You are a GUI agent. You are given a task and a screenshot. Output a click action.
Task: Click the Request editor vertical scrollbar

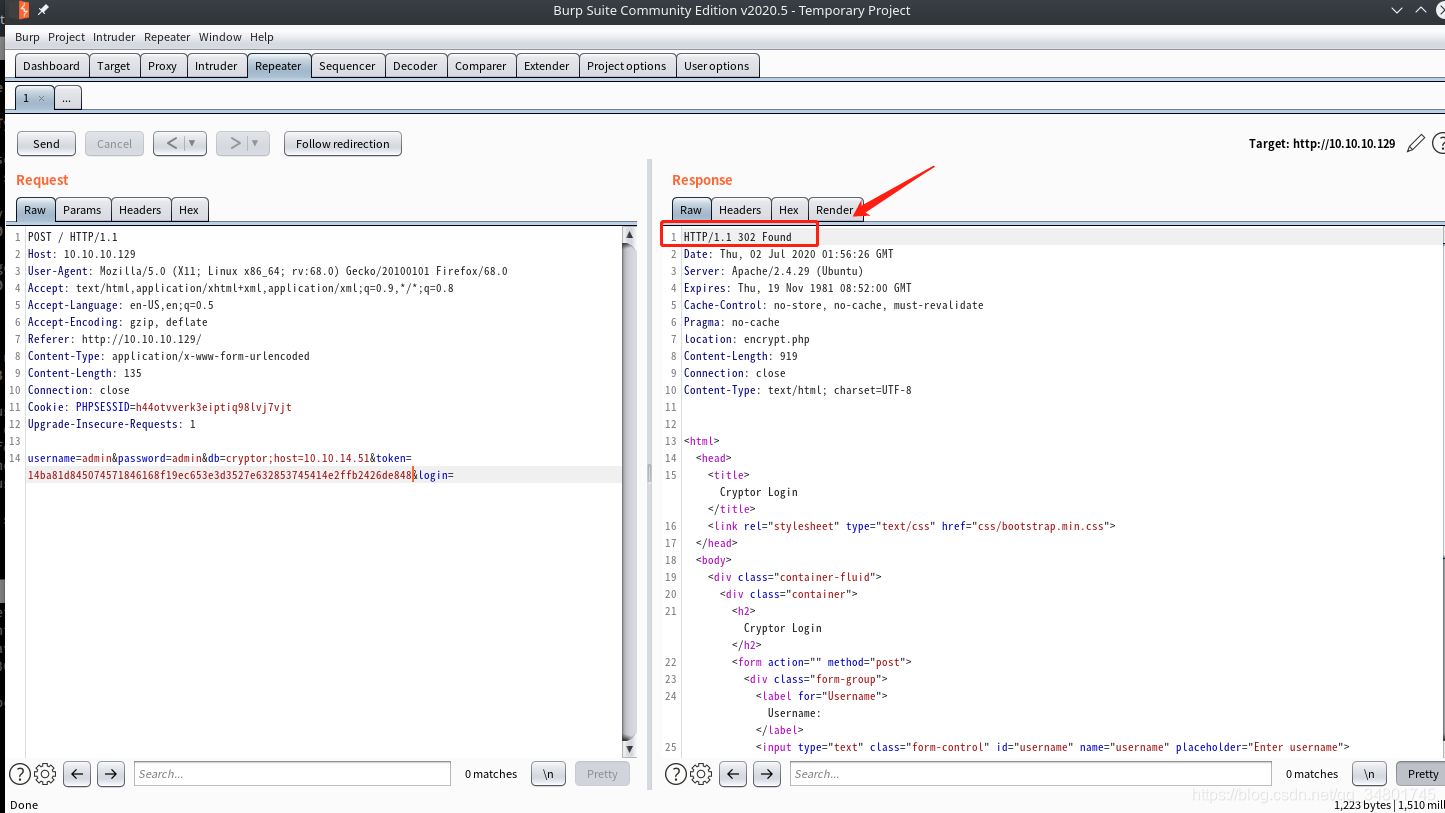pyautogui.click(x=629, y=492)
